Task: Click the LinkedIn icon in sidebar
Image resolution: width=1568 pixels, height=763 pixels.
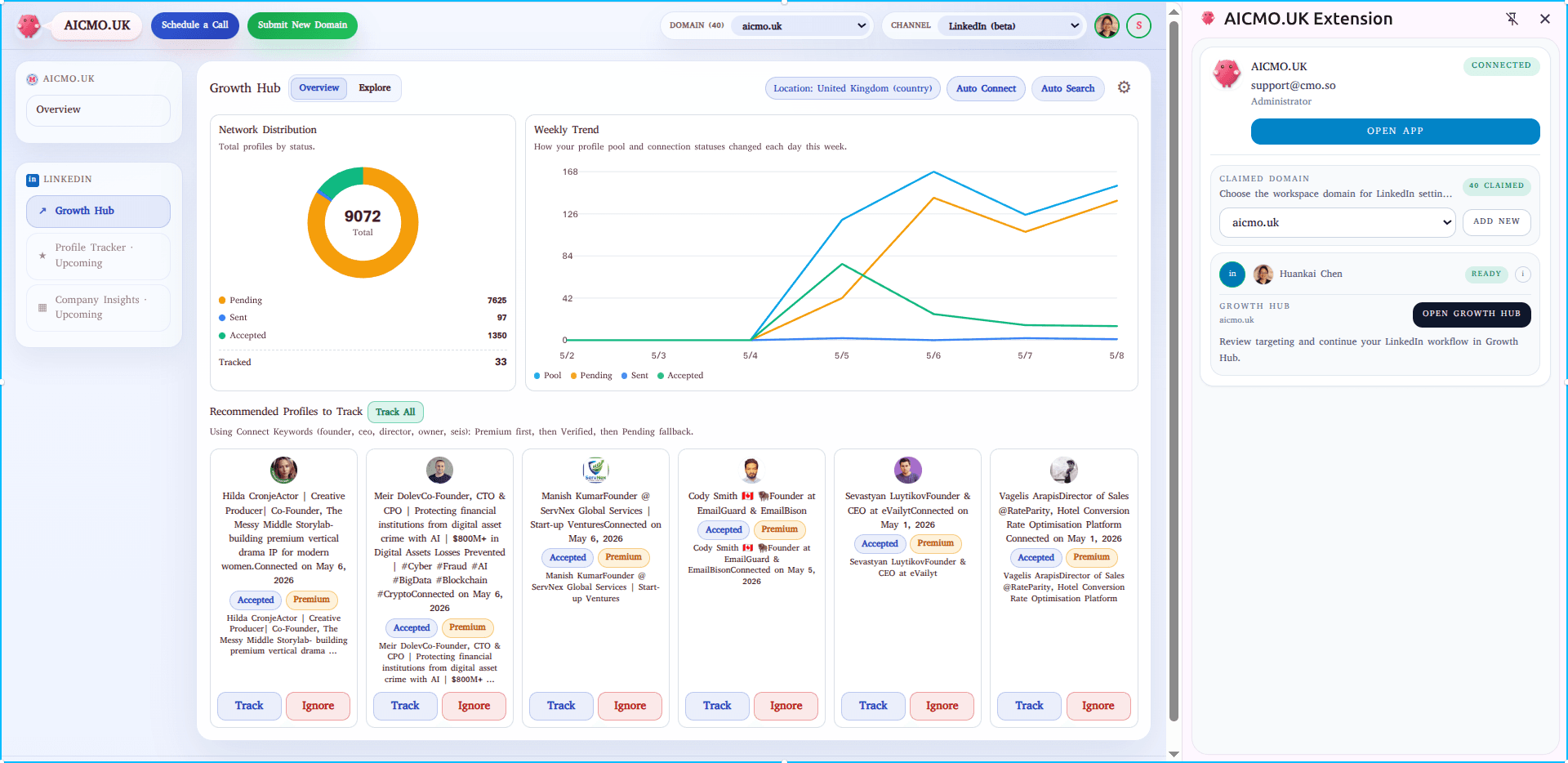Action: [x=33, y=180]
